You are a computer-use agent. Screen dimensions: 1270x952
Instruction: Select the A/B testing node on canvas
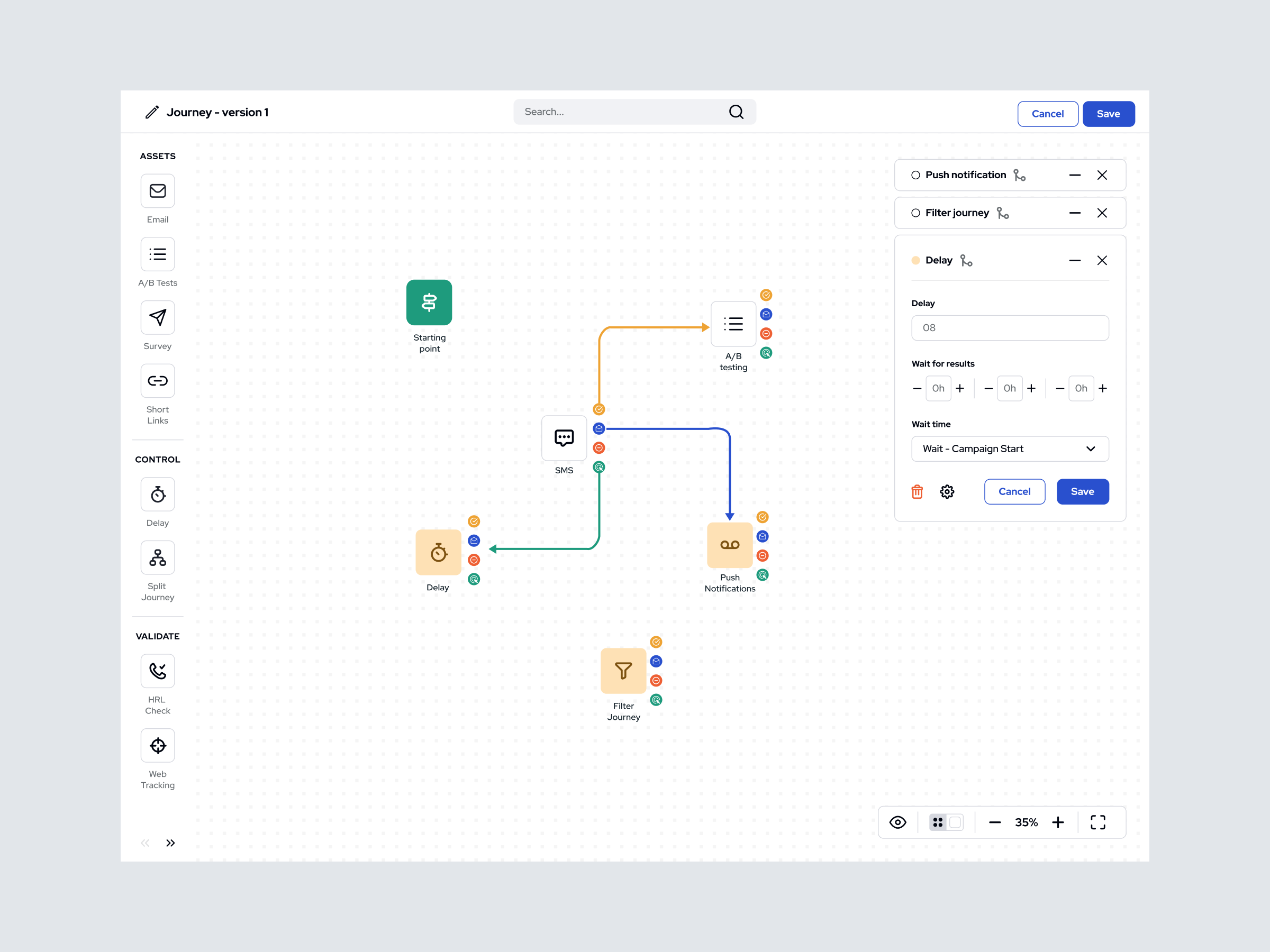point(733,324)
